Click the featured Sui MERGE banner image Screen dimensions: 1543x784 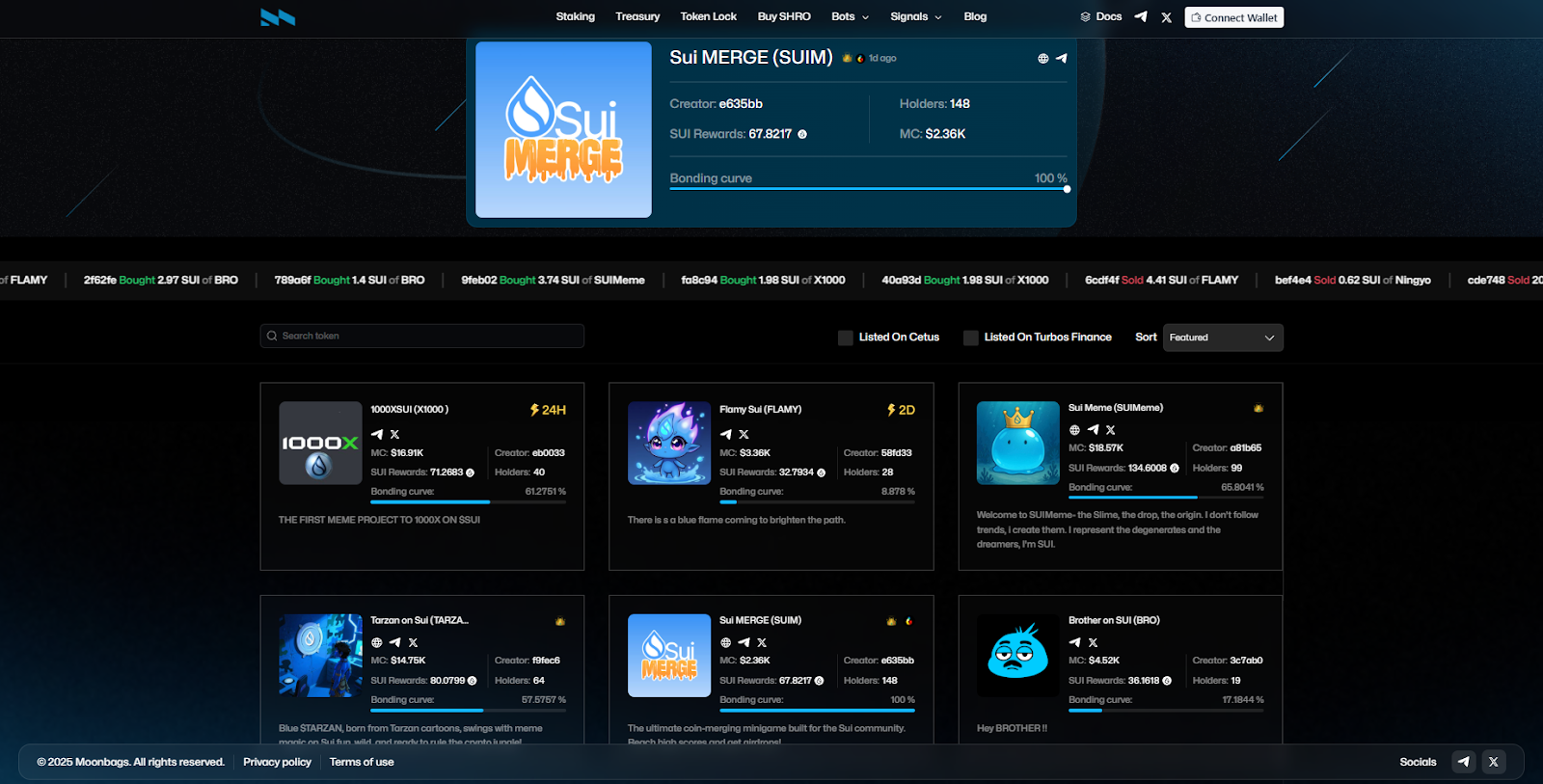click(564, 130)
